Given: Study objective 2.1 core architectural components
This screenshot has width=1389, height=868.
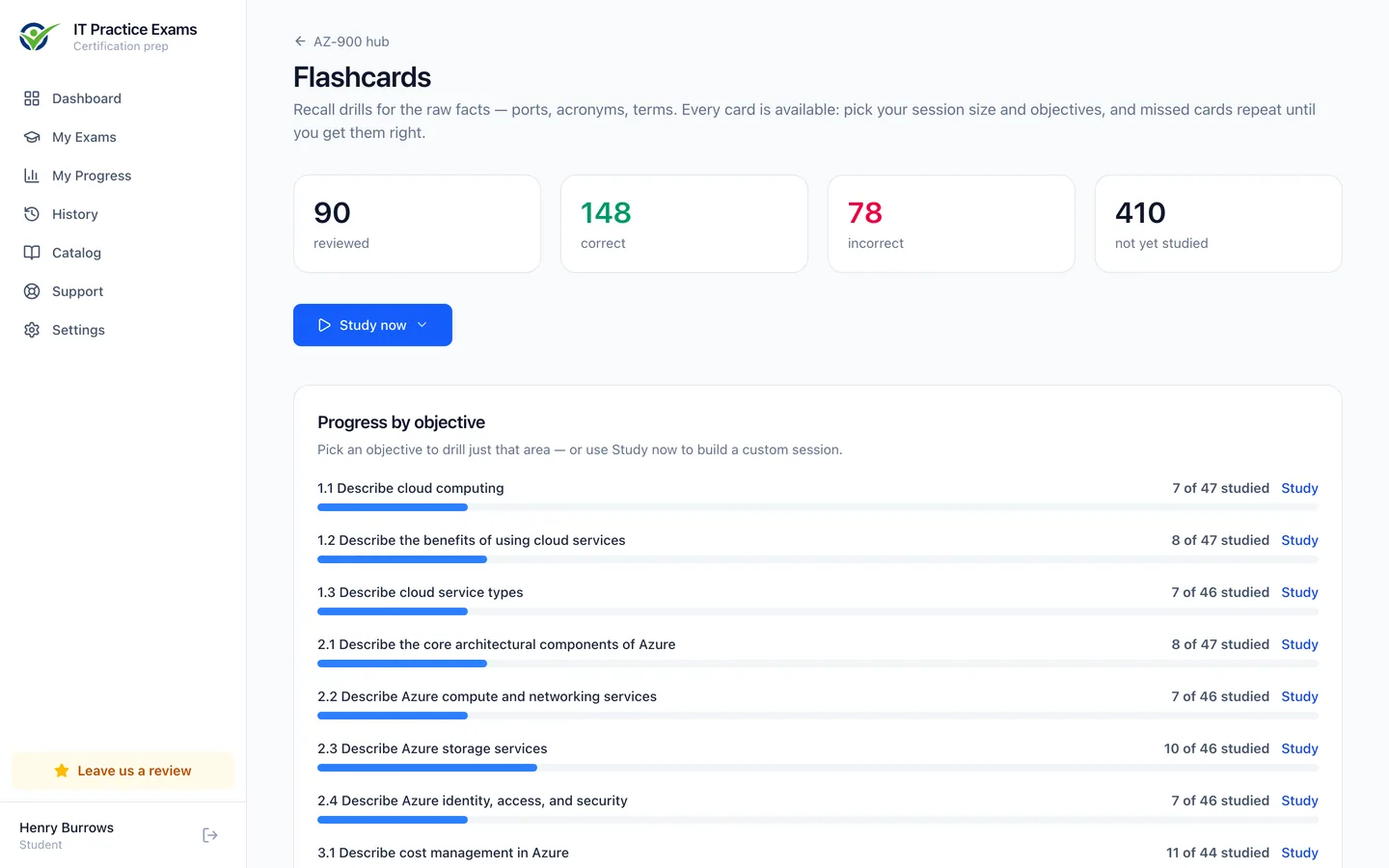Looking at the screenshot, I should [x=1299, y=644].
